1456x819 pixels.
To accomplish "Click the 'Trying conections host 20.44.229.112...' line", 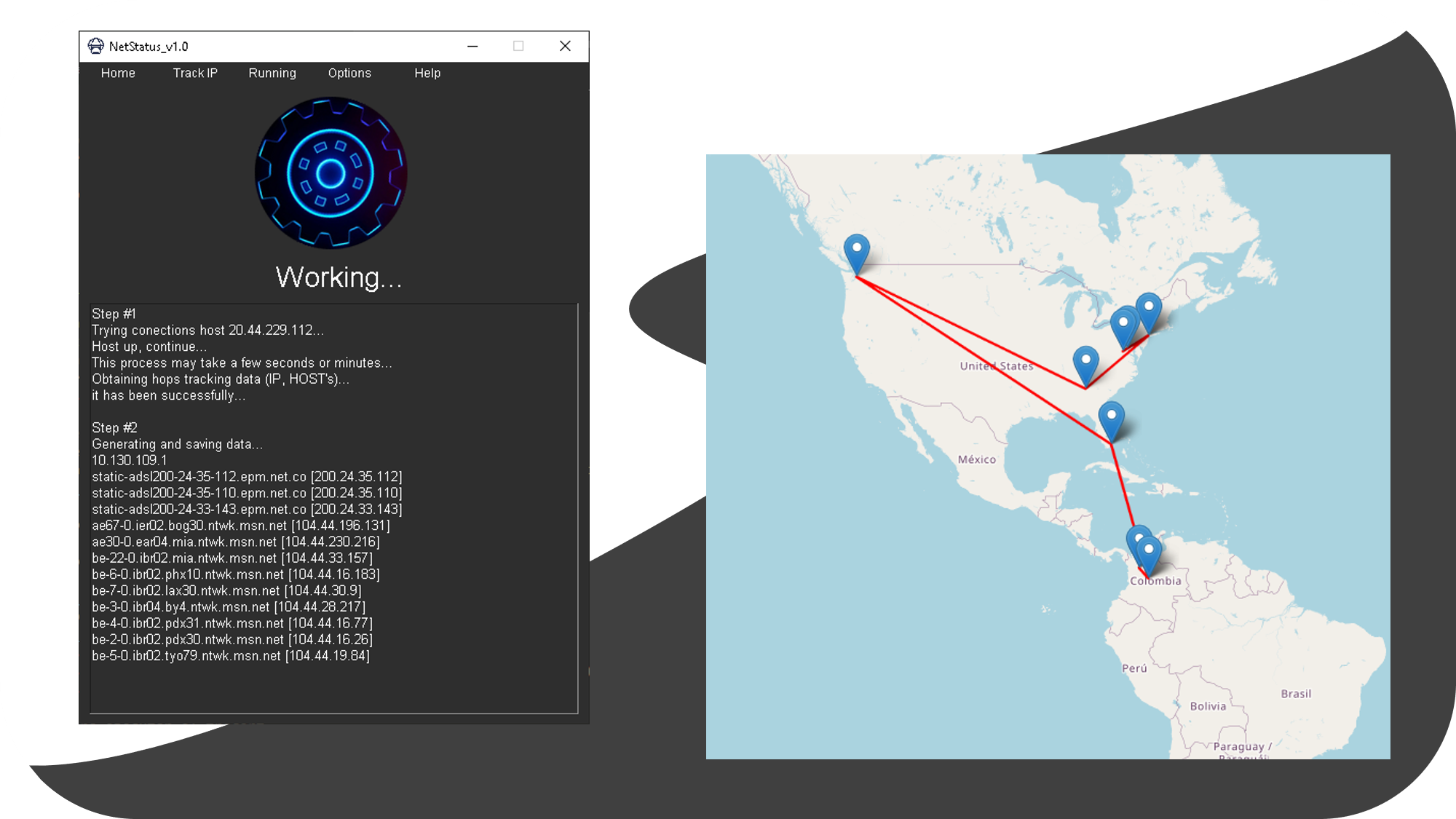I will pyautogui.click(x=207, y=331).
